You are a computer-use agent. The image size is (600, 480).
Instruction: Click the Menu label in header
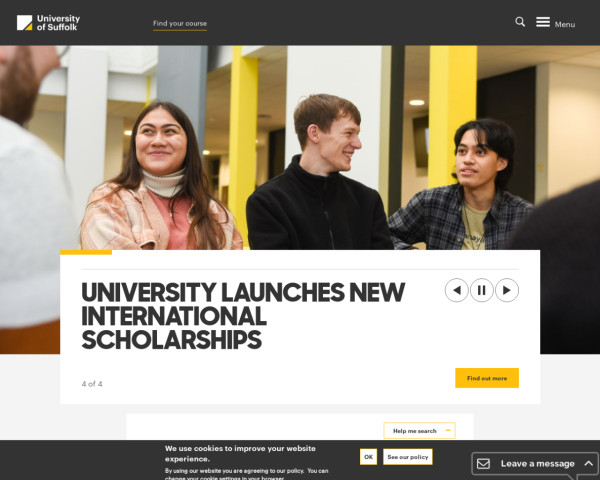tap(565, 24)
